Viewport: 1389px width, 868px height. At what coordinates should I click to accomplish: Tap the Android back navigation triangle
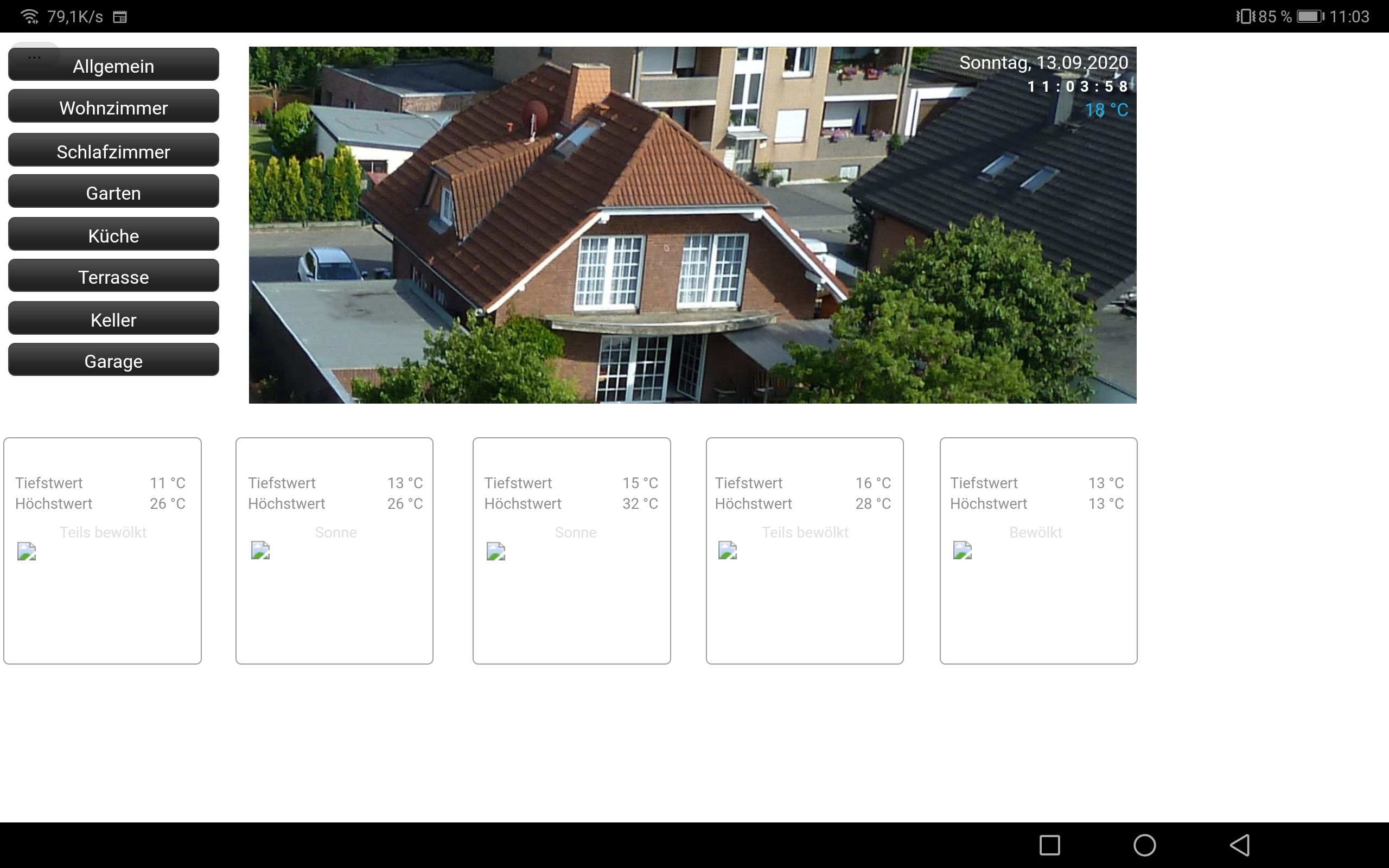1240,845
